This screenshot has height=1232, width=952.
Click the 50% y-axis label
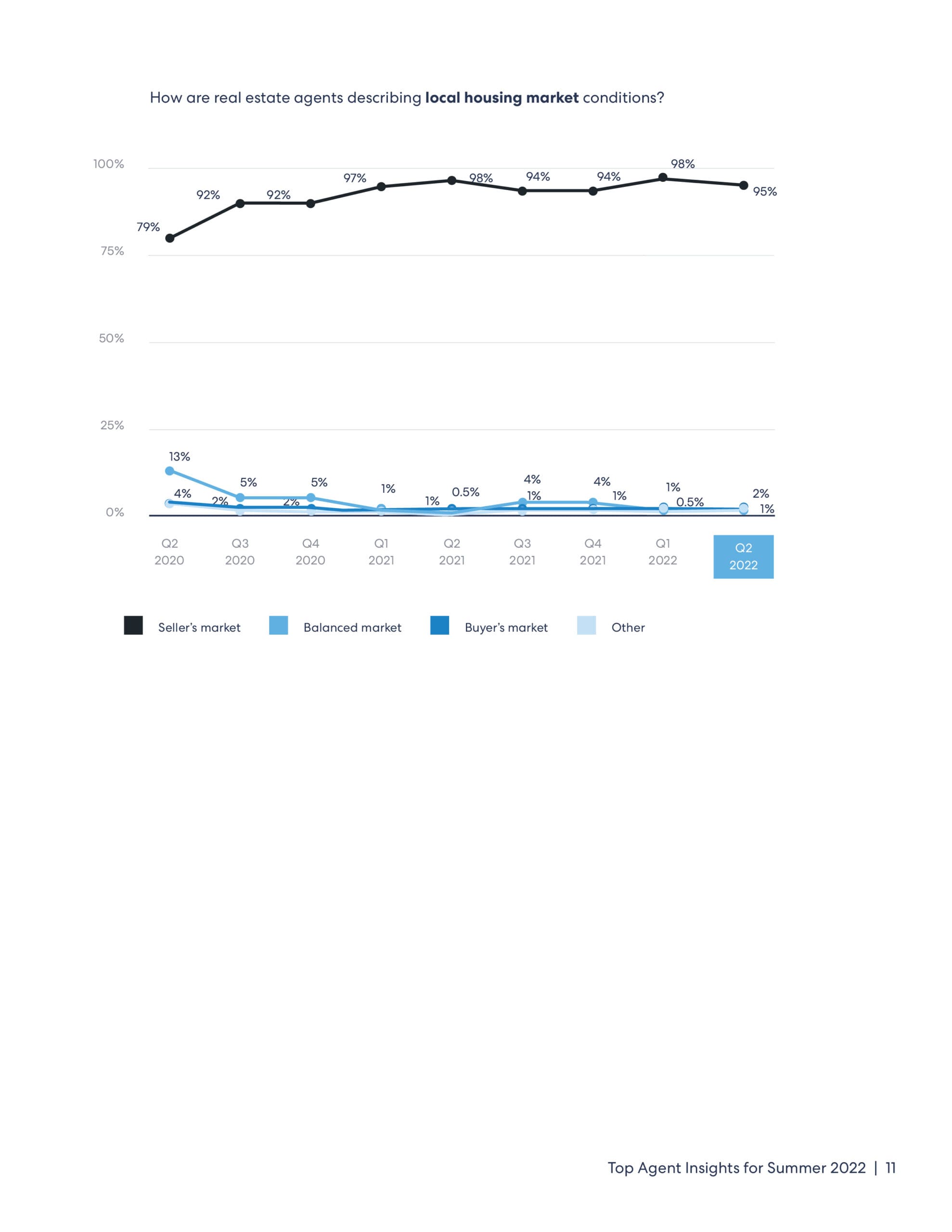[x=111, y=338]
